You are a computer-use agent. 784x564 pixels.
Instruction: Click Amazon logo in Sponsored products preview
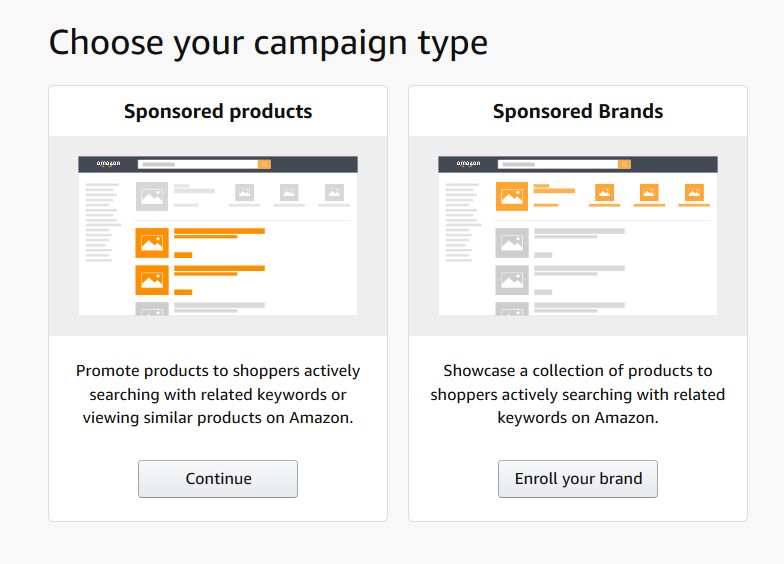(108, 163)
